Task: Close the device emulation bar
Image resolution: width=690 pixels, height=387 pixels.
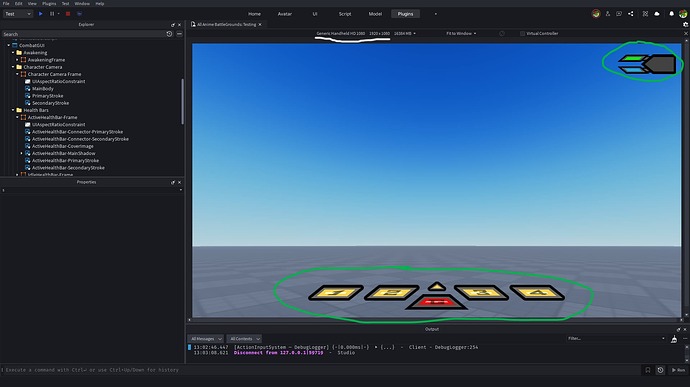Action: [686, 33]
